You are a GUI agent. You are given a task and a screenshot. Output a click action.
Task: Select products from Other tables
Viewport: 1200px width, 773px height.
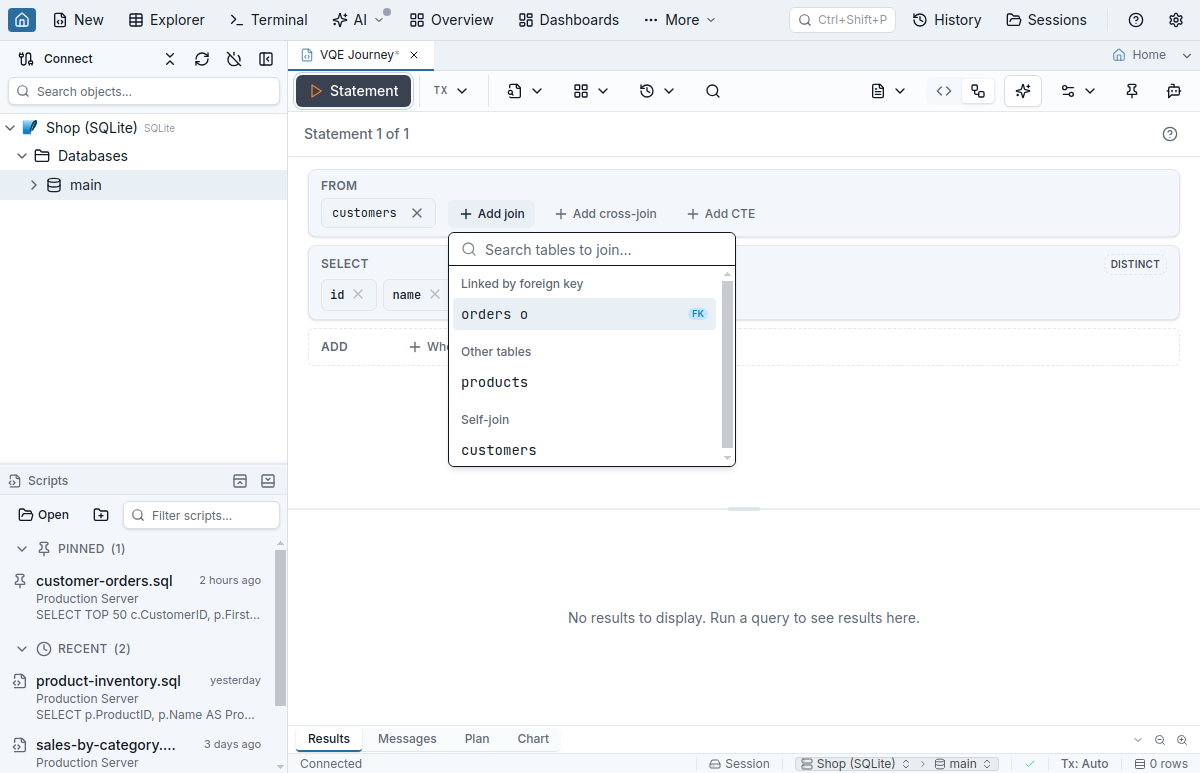(584, 382)
